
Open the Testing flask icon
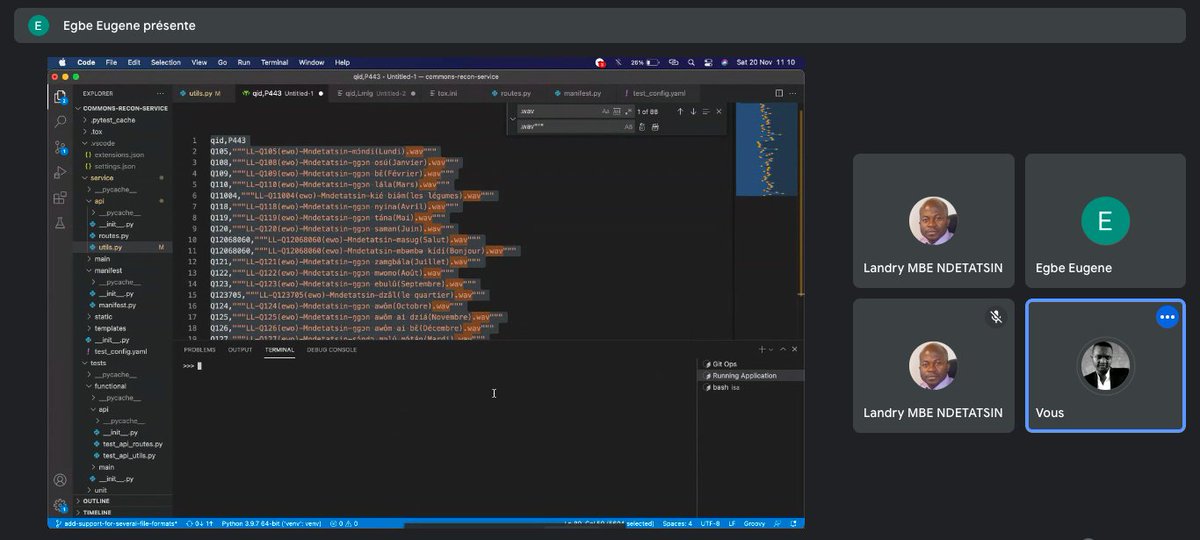(x=60, y=223)
